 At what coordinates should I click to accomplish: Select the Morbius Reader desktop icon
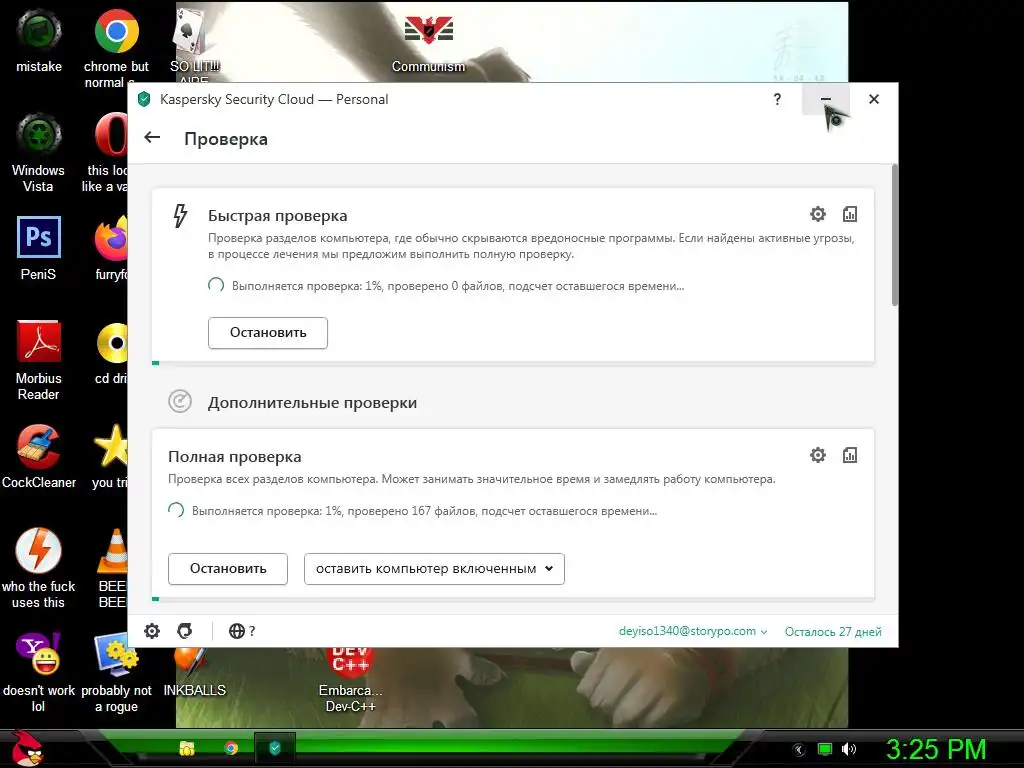pyautogui.click(x=38, y=360)
